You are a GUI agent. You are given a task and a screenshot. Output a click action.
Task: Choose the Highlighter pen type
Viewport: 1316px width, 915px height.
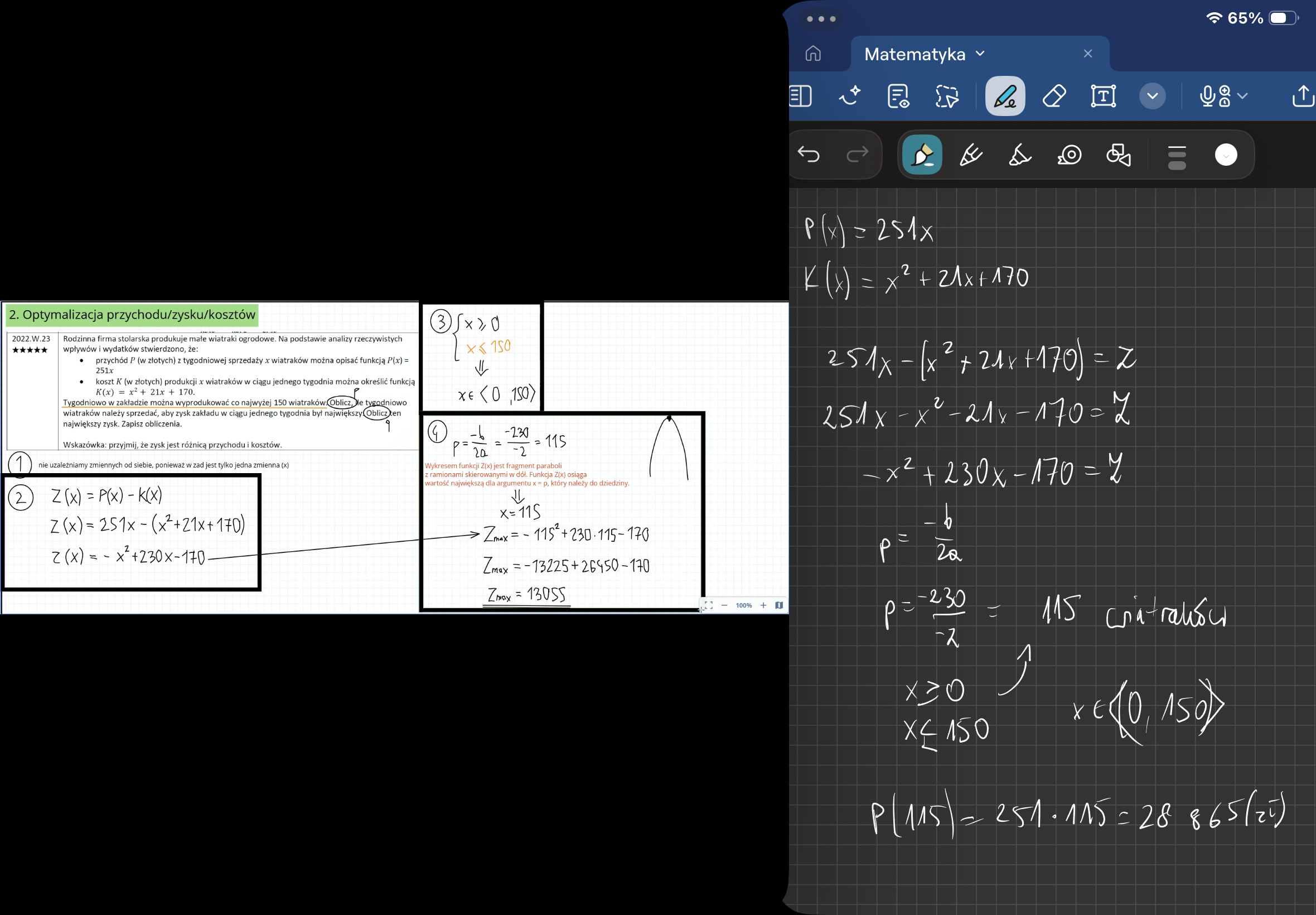(1020, 155)
